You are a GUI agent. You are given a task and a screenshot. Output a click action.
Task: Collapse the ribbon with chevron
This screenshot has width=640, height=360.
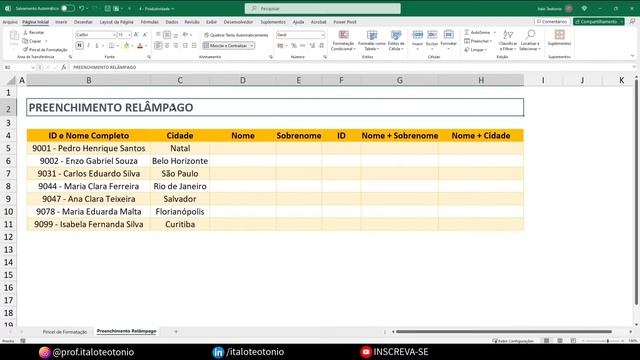pyautogui.click(x=632, y=56)
